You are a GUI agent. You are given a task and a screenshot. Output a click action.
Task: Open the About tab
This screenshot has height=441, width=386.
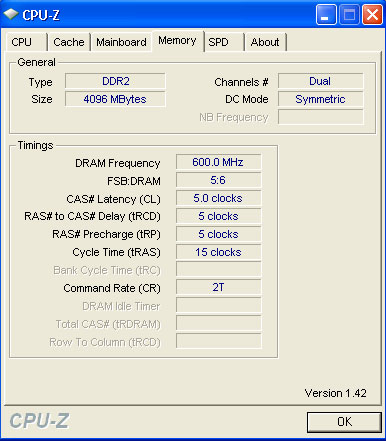click(266, 42)
